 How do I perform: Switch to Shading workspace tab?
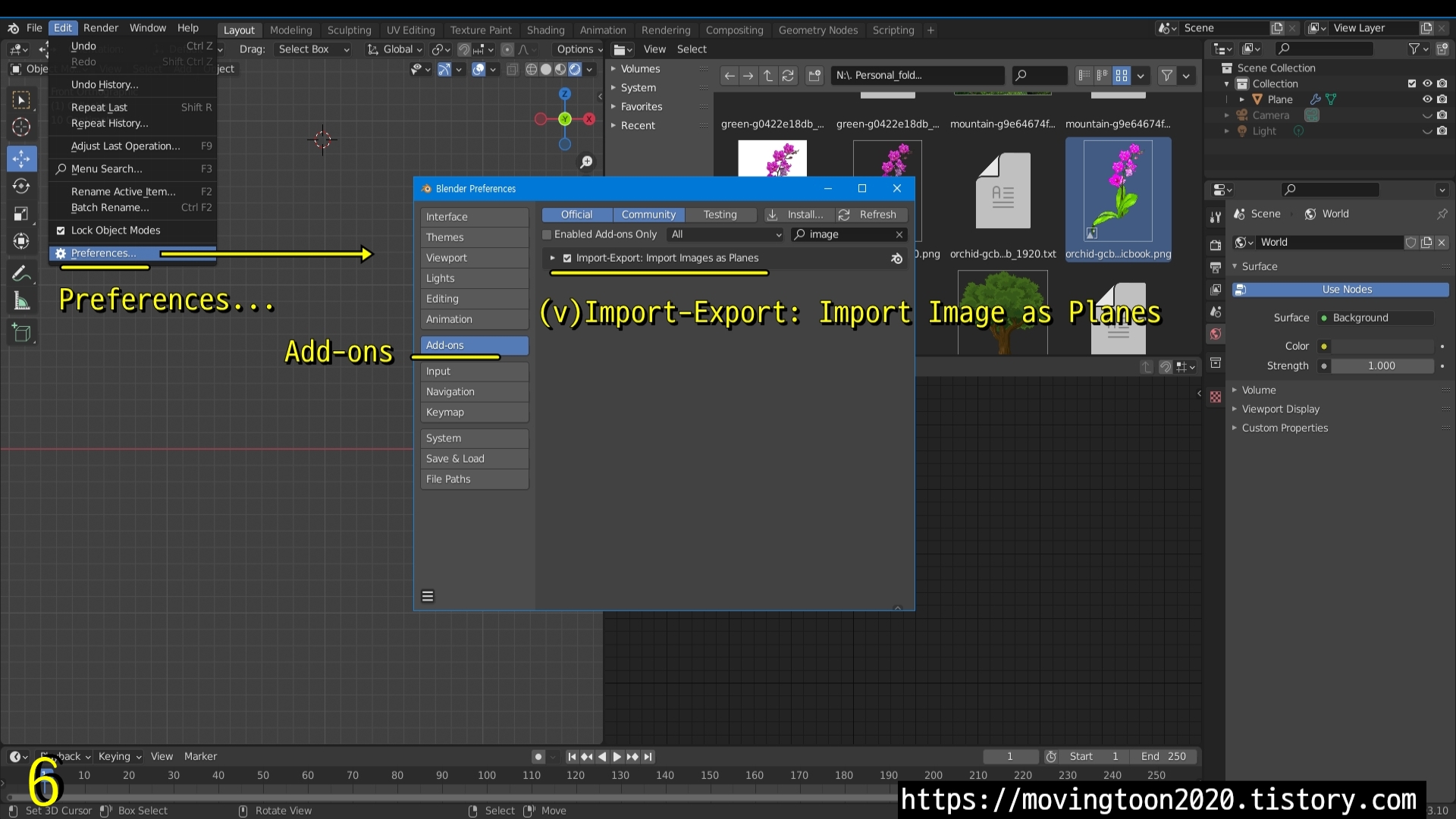545,30
